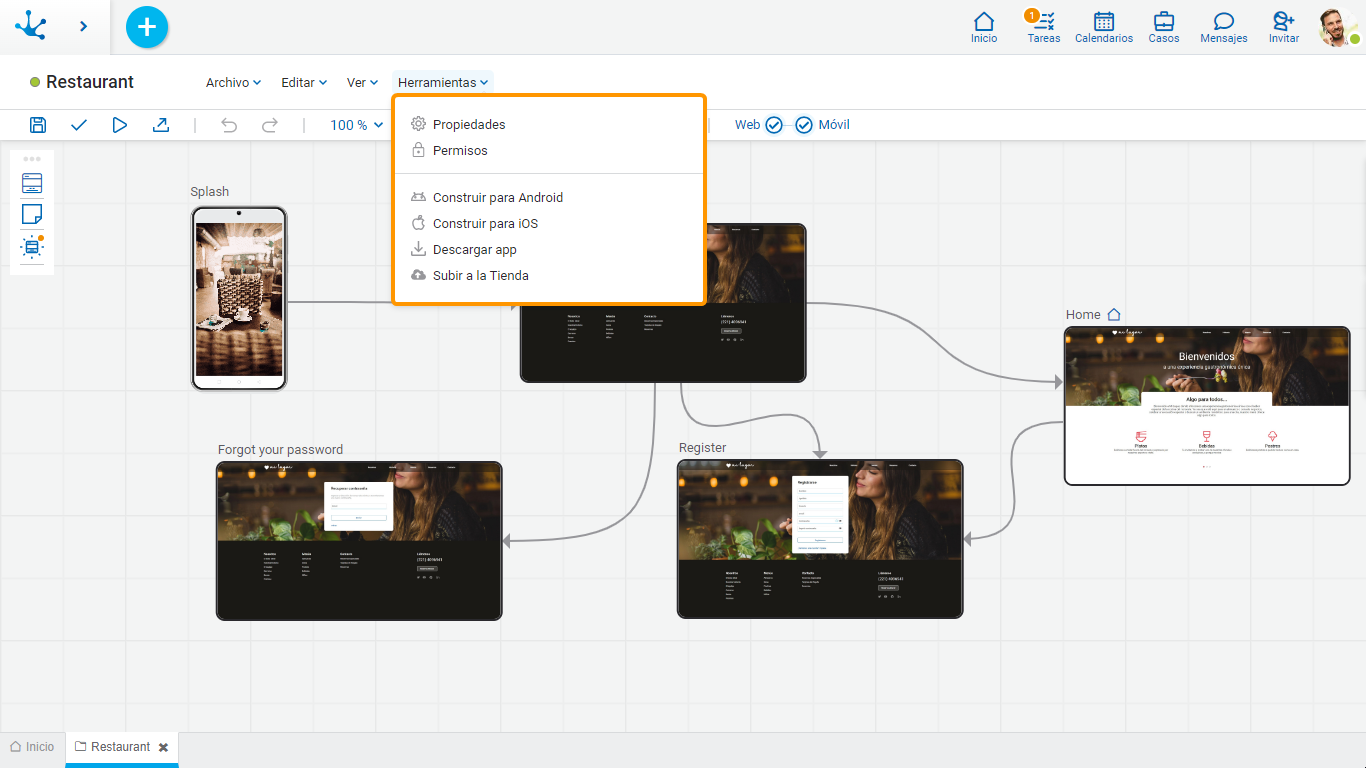1366x768 pixels.
Task: Select Permisos menu entry
Action: 549,151
